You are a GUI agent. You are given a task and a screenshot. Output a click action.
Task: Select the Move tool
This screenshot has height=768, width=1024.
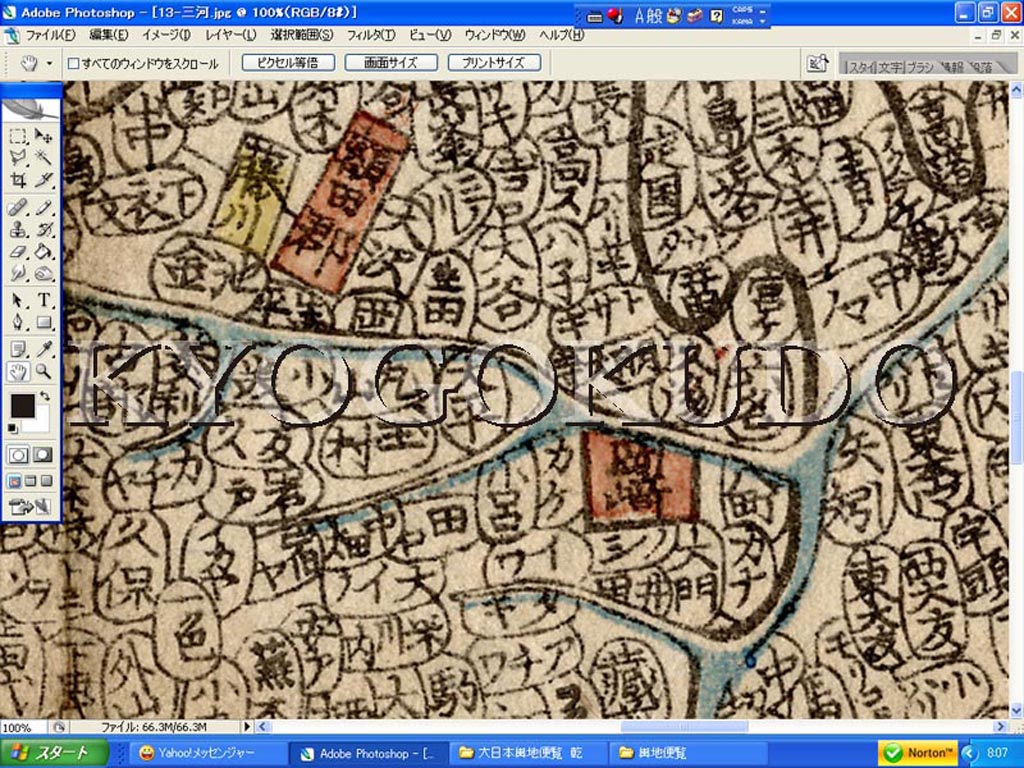44,136
